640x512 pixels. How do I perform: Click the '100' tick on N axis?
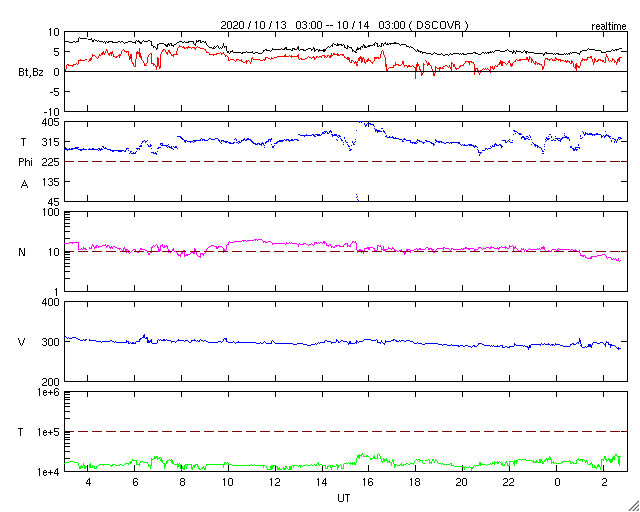coord(52,212)
